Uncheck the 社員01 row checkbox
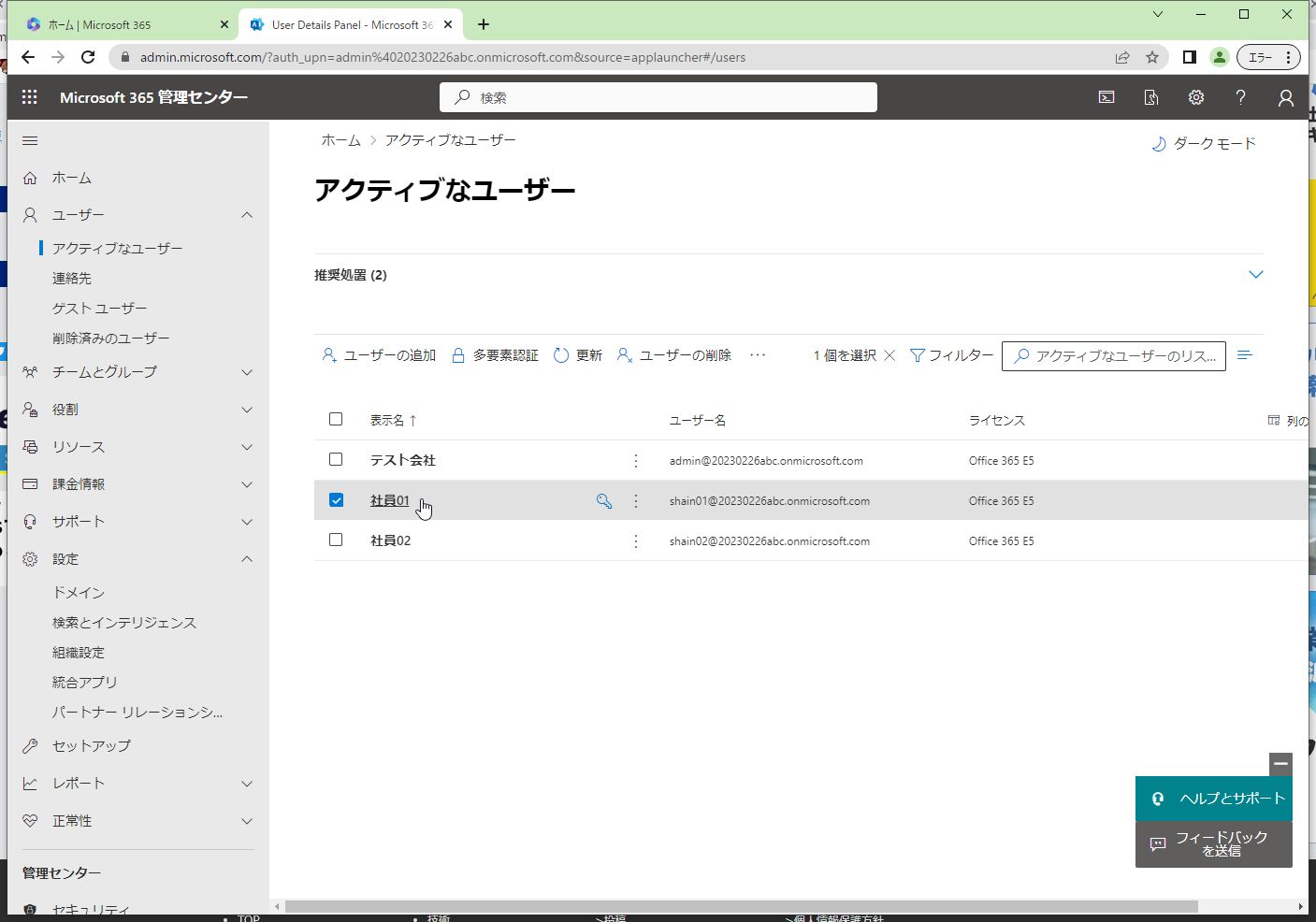Viewport: 1316px width, 922px height. tap(336, 500)
